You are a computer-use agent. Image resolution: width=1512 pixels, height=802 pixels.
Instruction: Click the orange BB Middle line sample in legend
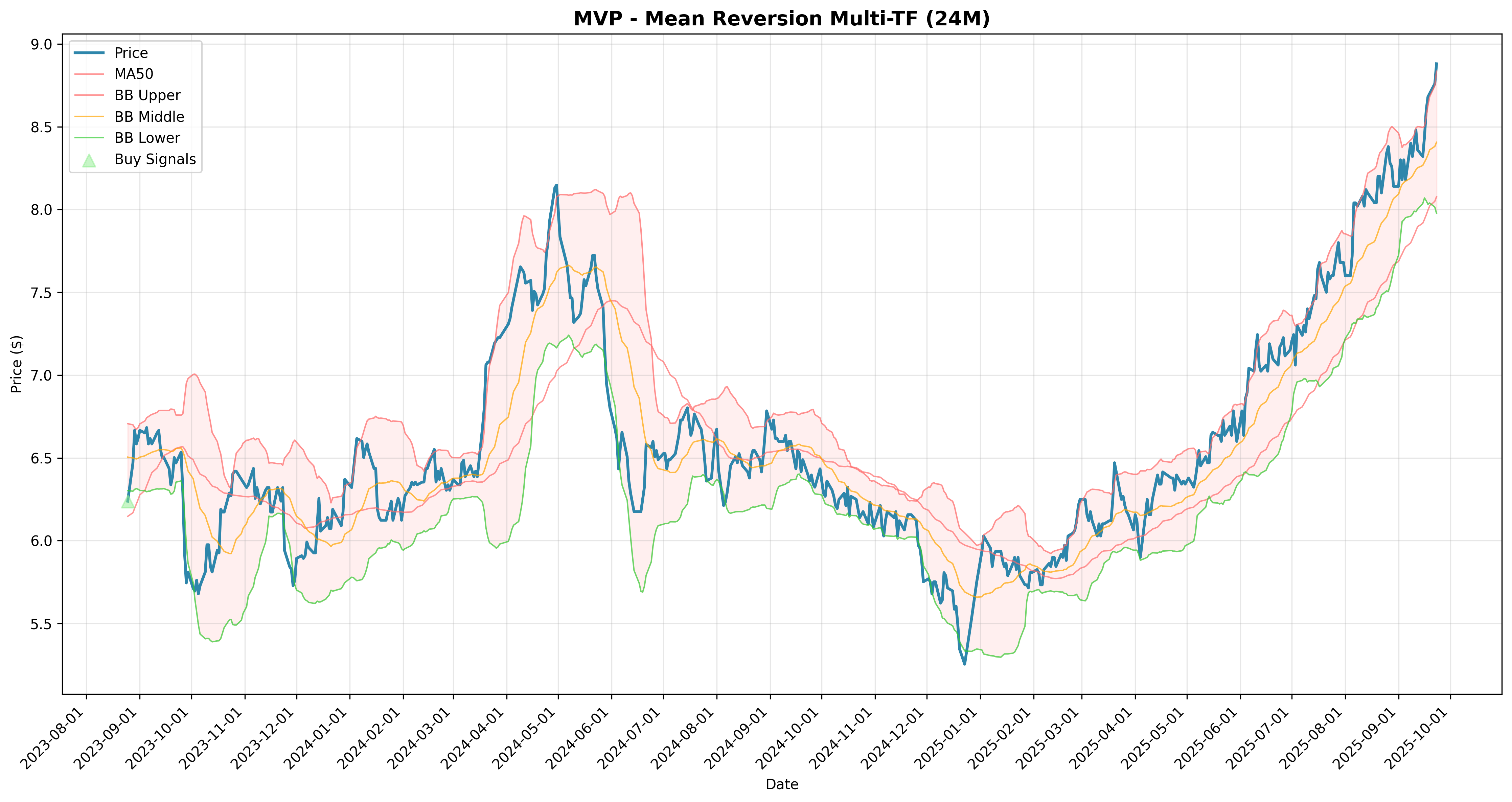tap(89, 117)
